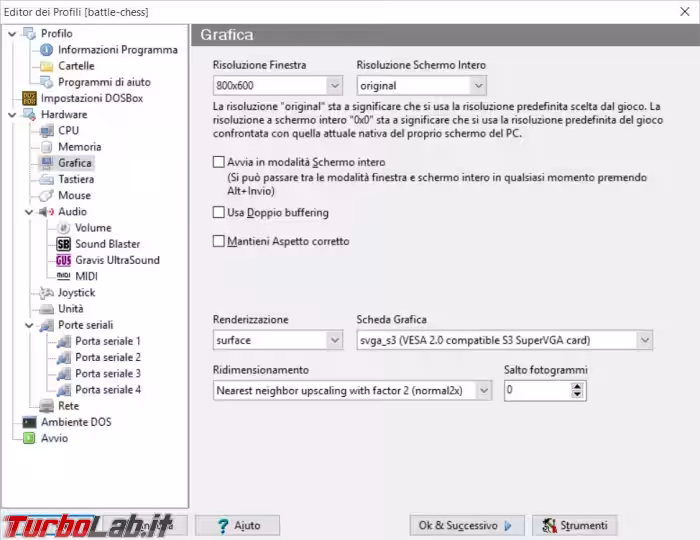Click the Salto fotogrammi input field

[538, 390]
